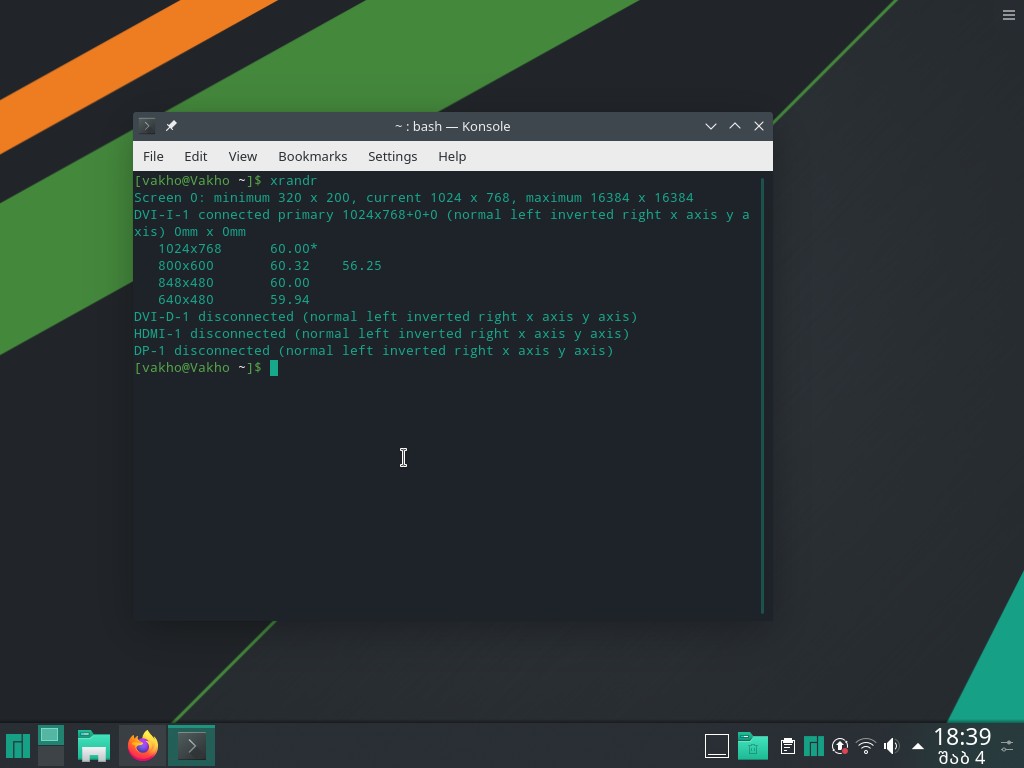Expand hidden system tray icons arrow

click(x=917, y=746)
